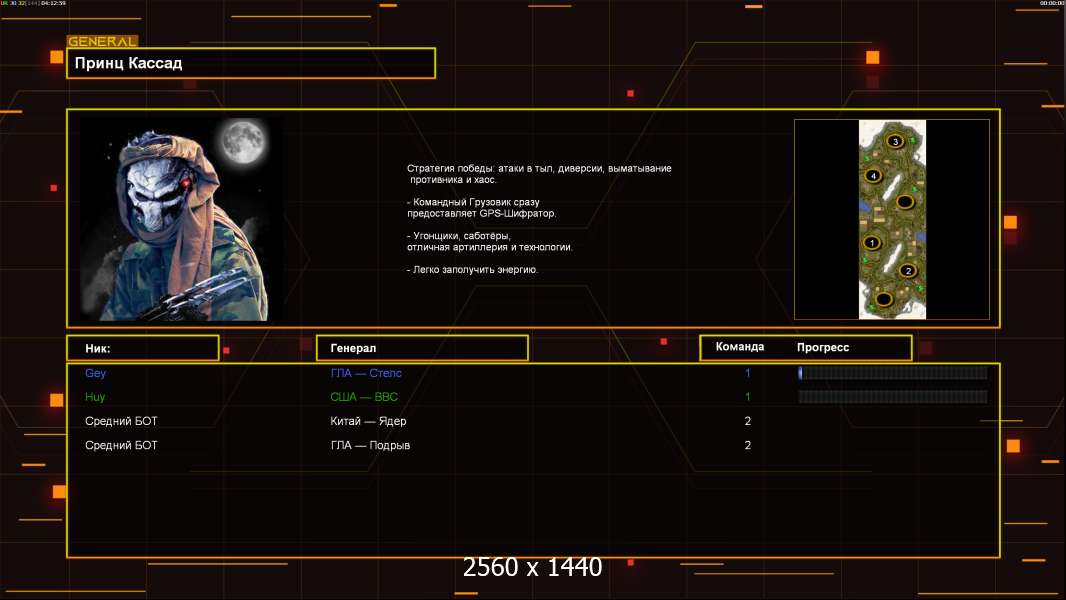Click the Легко заполучить энергию line
Screen dimensions: 1066x600
(x=472, y=270)
